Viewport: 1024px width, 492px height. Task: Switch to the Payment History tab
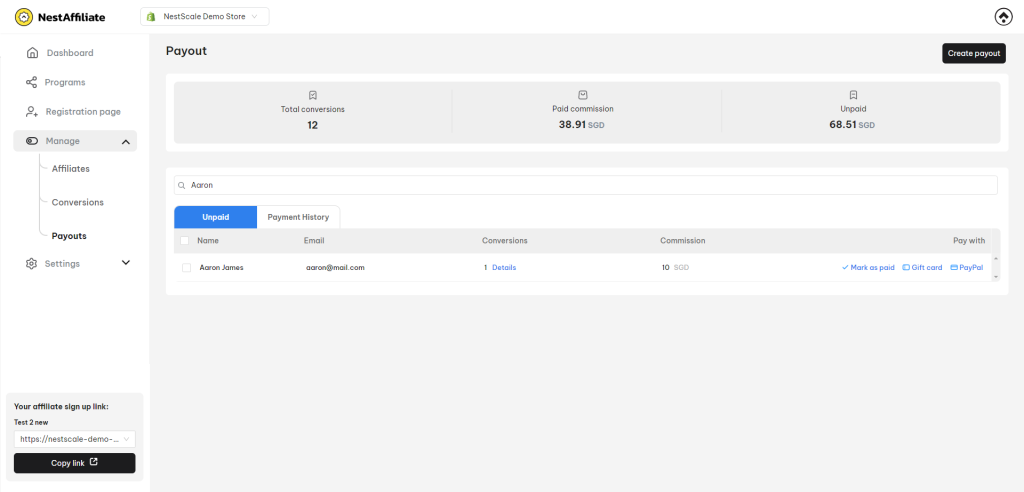pyautogui.click(x=298, y=217)
